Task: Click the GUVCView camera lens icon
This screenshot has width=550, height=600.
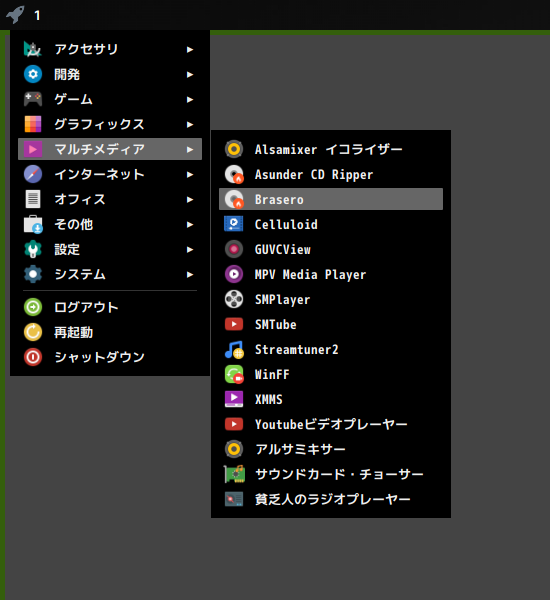Action: 234,249
